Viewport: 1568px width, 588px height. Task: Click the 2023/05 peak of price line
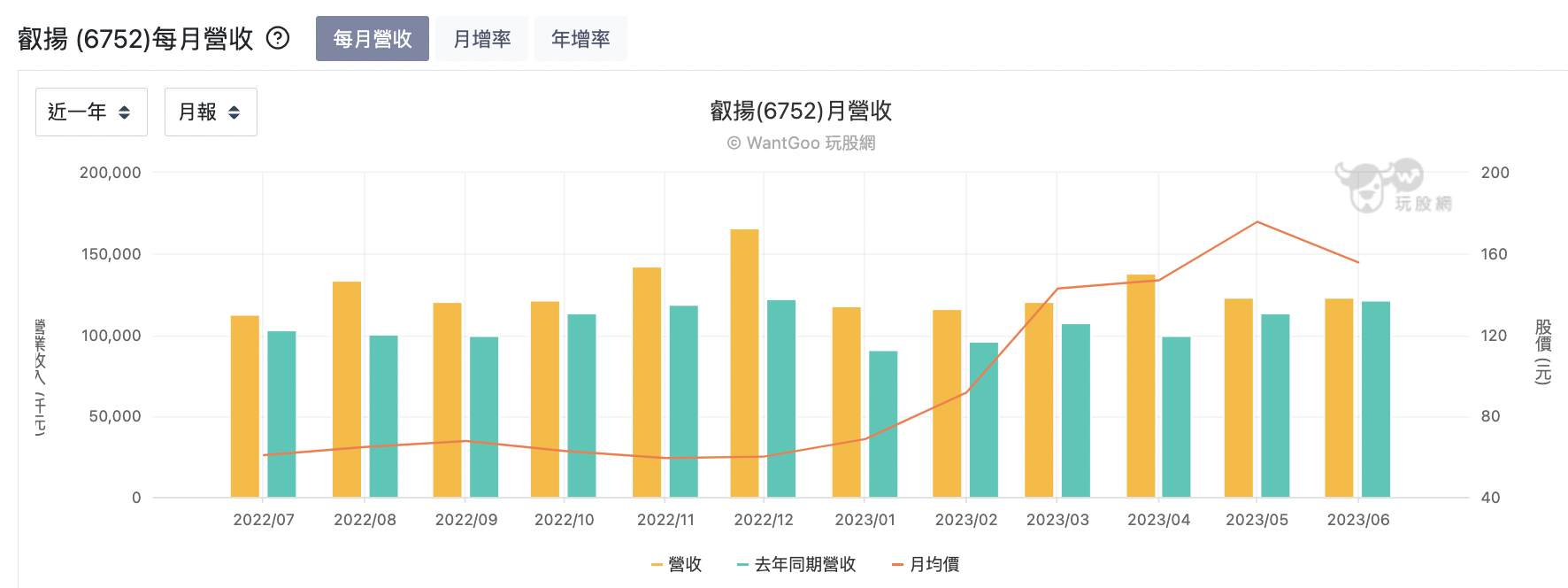point(1257,222)
